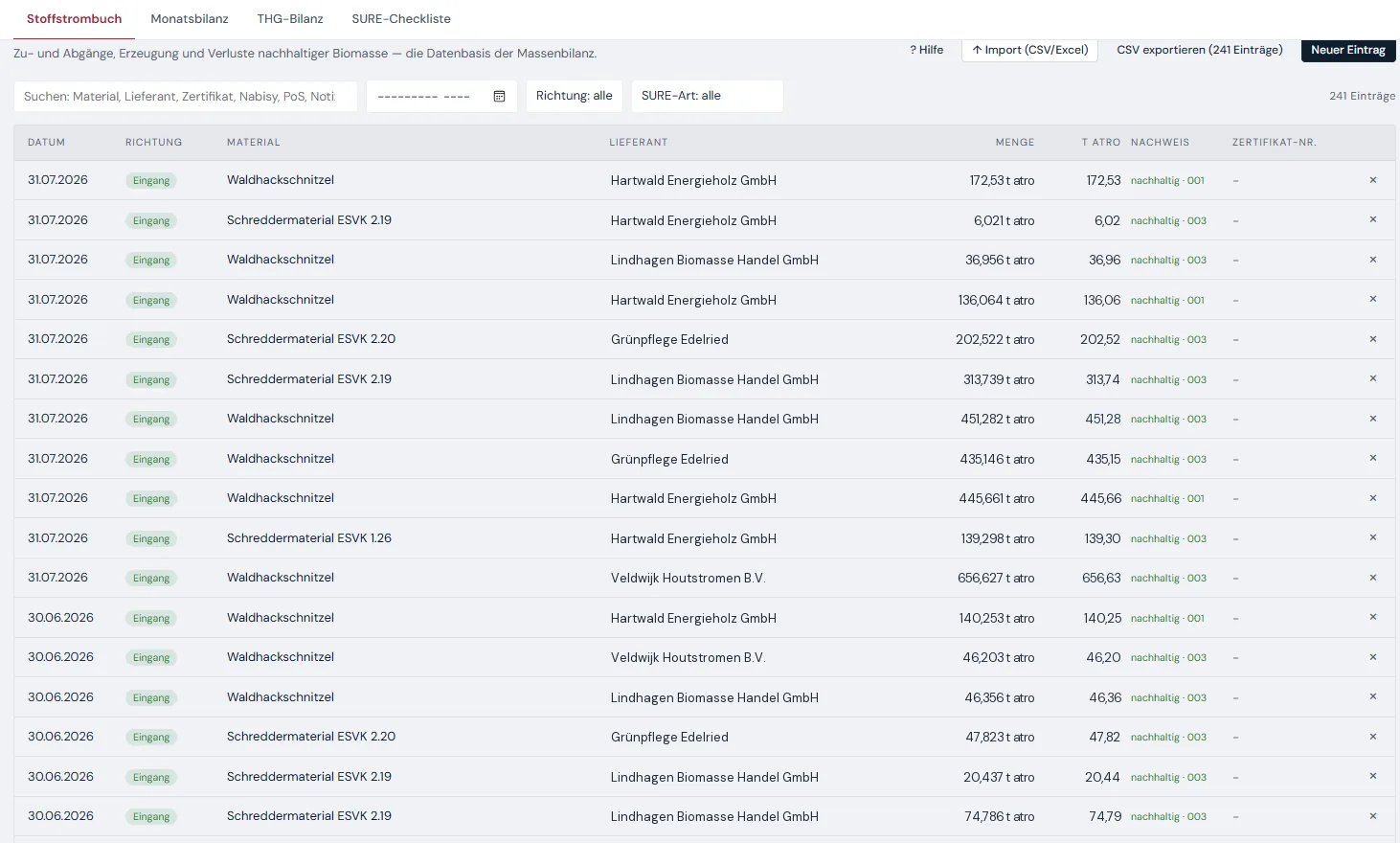Click the Neuer Eintrag button
This screenshot has width=1400, height=843.
click(1348, 50)
